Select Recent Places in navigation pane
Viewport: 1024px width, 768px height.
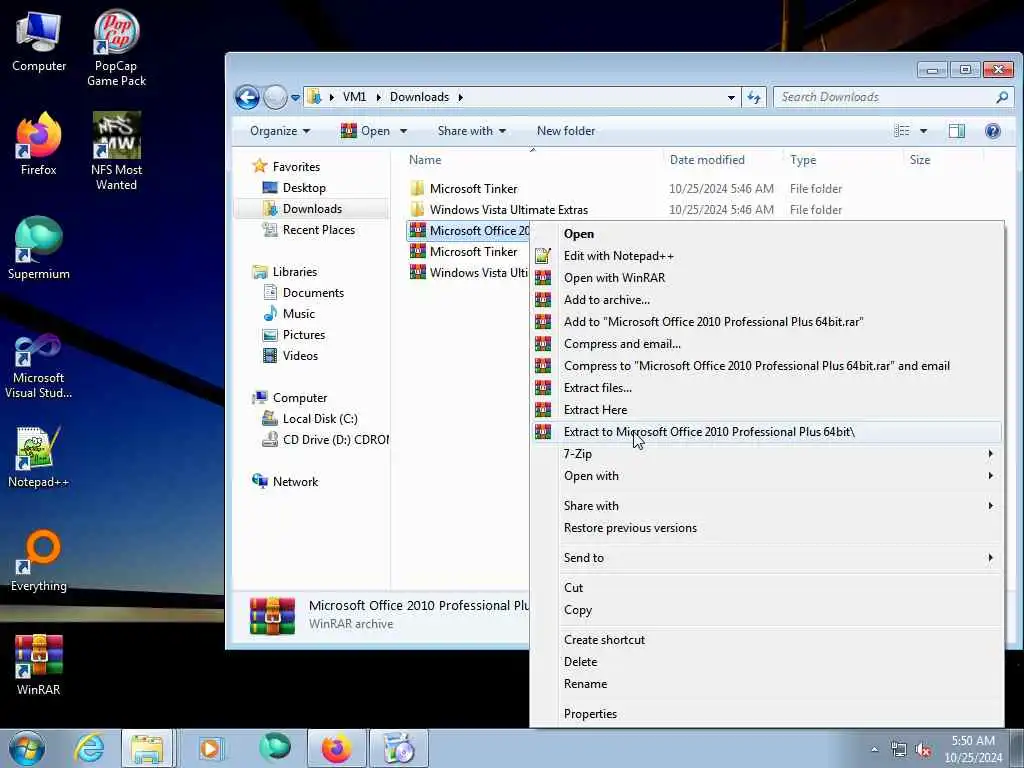click(319, 230)
